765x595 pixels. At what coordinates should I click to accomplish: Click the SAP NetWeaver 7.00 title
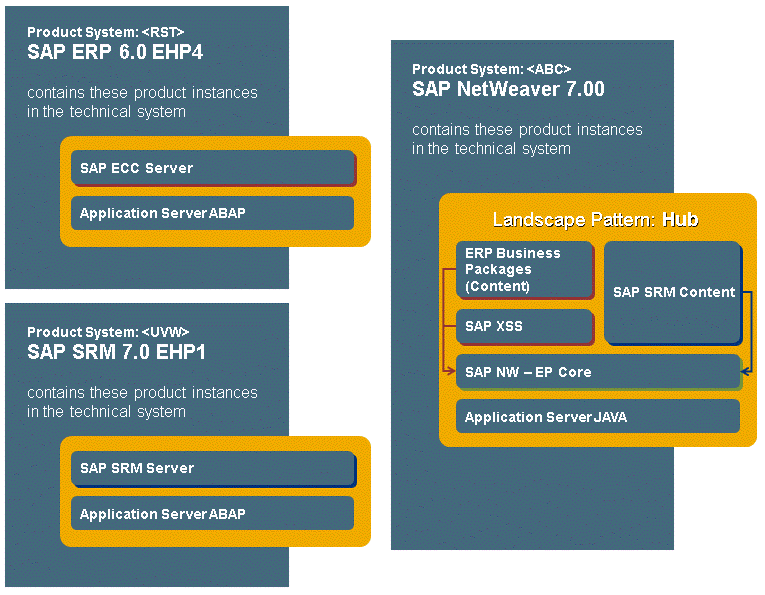(508, 90)
